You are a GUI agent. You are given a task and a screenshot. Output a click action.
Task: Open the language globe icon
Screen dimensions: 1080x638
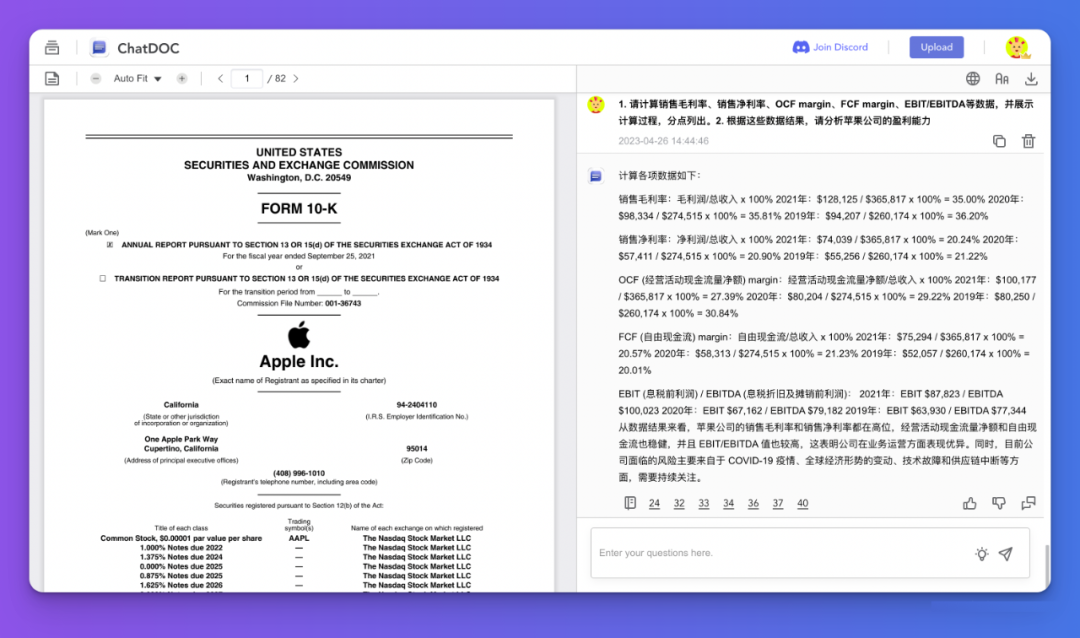click(973, 79)
